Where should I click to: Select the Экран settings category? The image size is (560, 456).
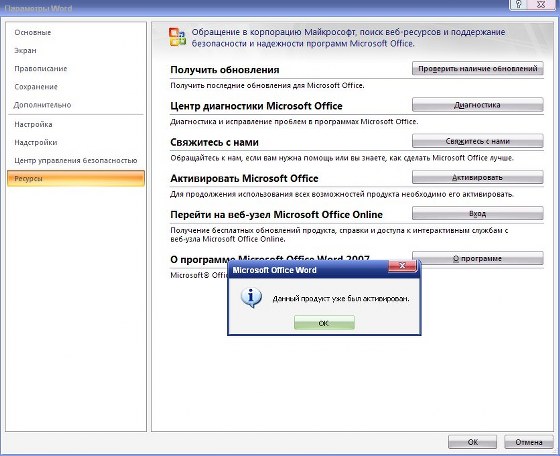click(x=25, y=51)
